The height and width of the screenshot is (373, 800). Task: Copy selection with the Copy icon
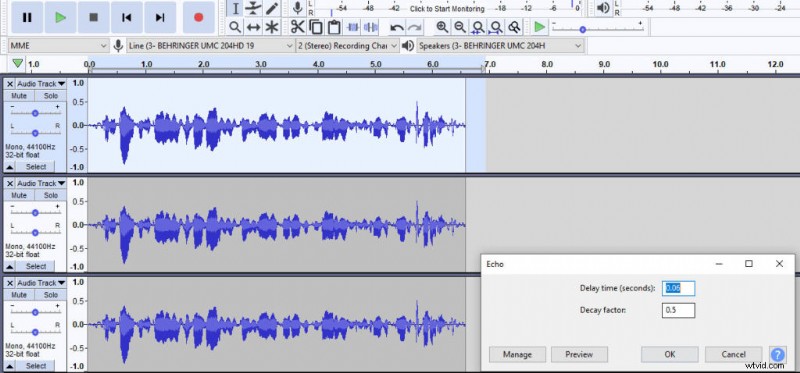[x=316, y=27]
